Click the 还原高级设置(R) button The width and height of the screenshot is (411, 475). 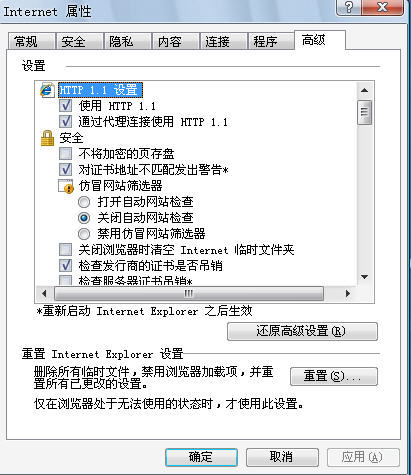[302, 331]
